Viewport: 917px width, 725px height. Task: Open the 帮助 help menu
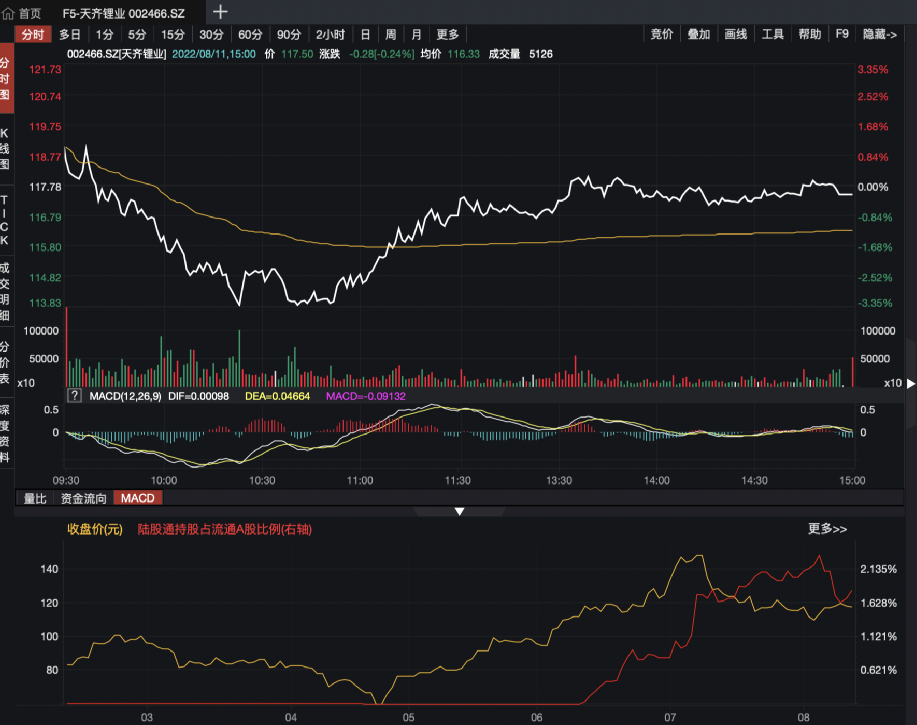pos(809,34)
